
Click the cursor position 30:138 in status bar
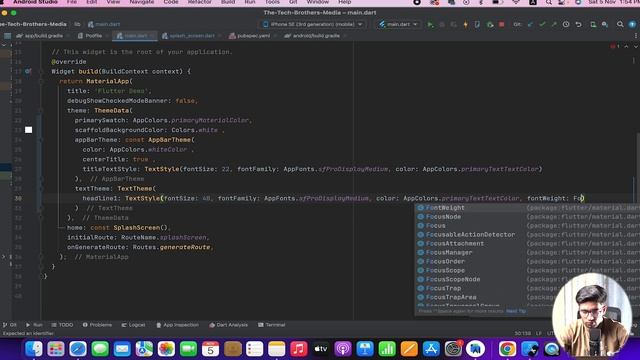[x=522, y=333]
